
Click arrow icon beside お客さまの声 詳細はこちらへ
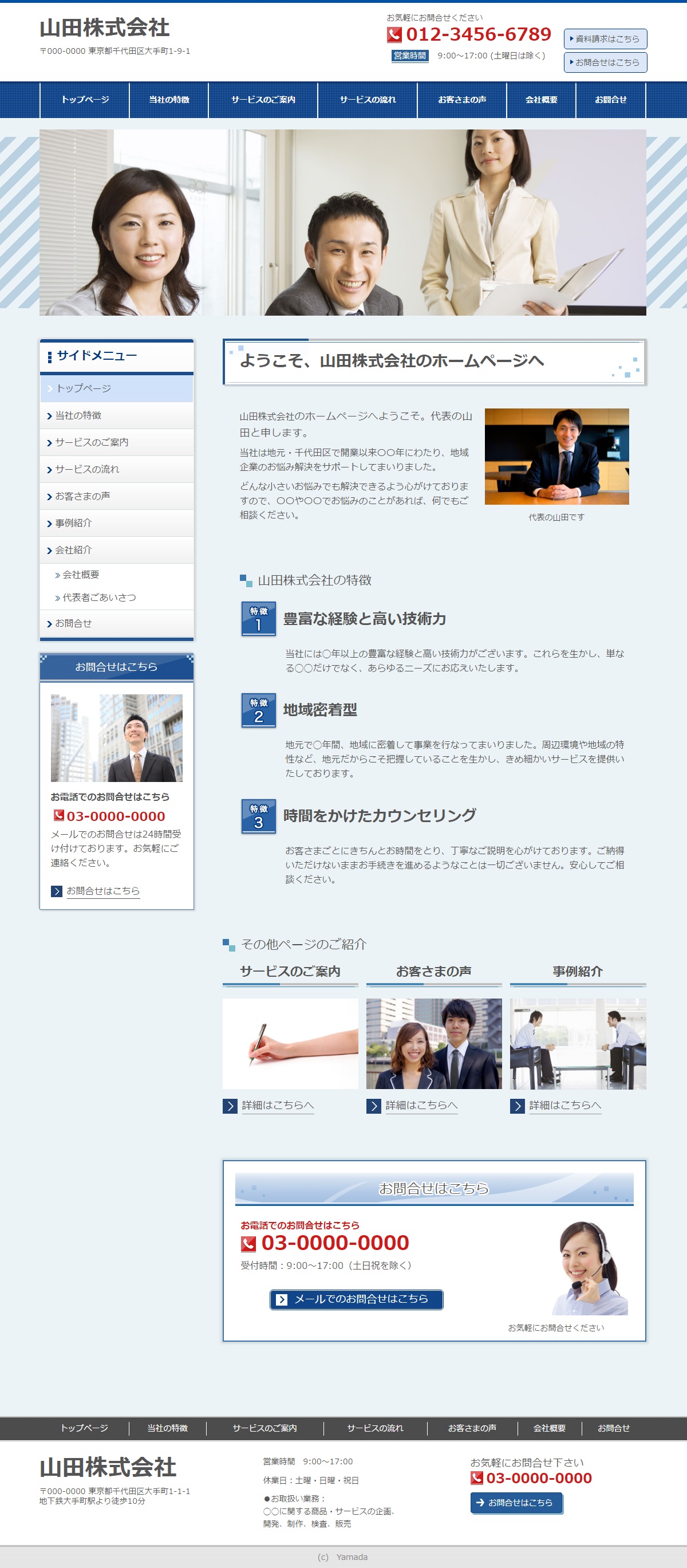374,1106
